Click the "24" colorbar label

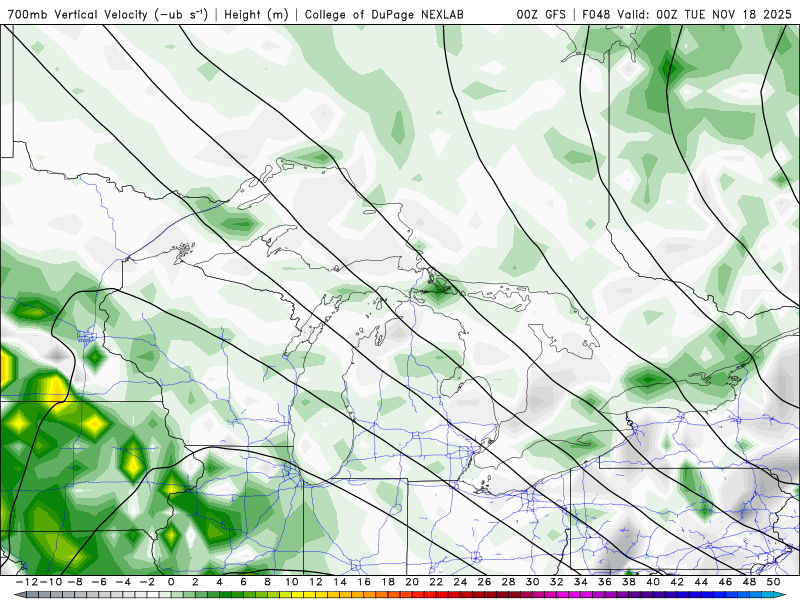click(x=460, y=582)
